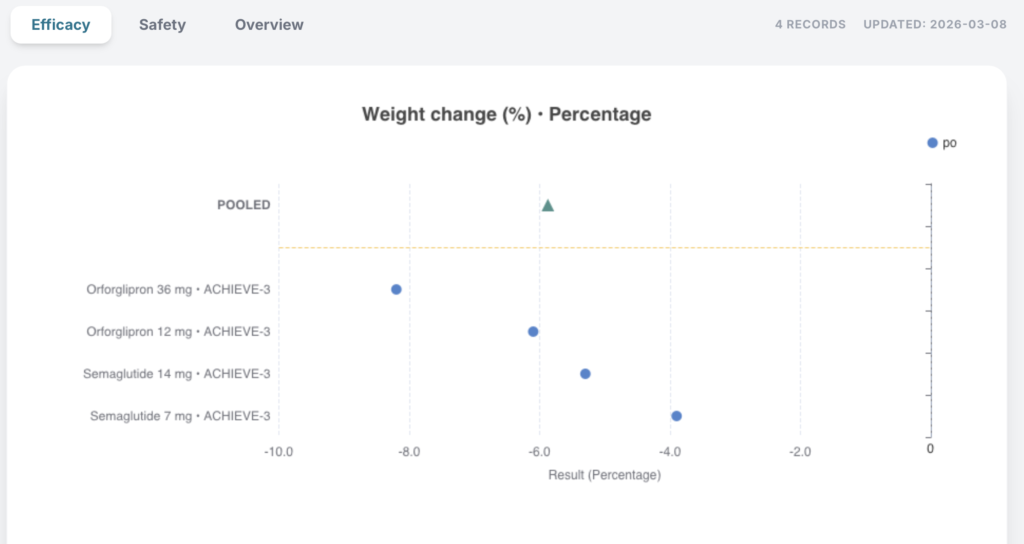Open the Safety tab

click(162, 25)
